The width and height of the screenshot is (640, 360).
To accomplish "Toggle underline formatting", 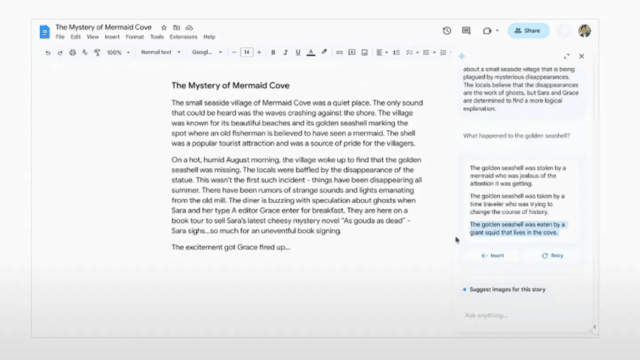I will (x=298, y=52).
